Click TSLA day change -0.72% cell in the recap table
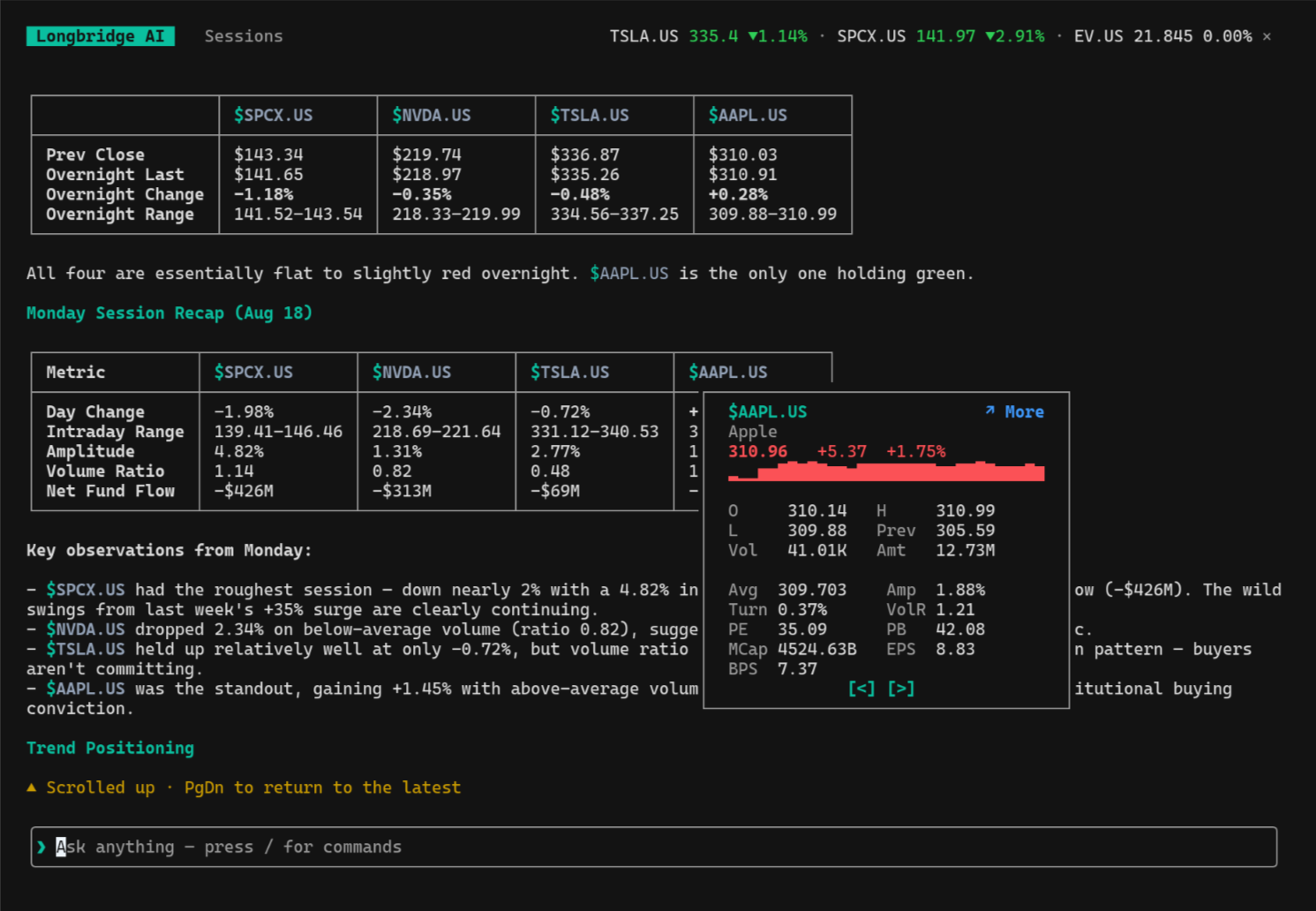 click(x=560, y=411)
